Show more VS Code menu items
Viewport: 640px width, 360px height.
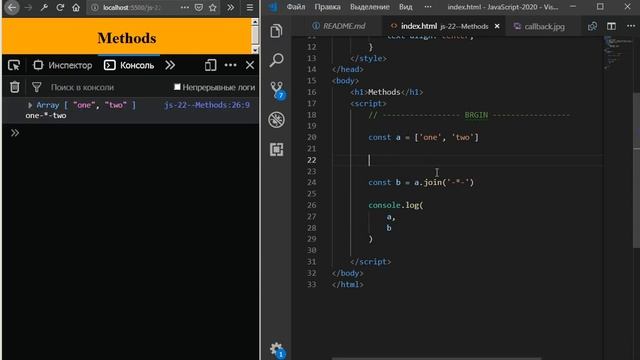[x=427, y=7]
